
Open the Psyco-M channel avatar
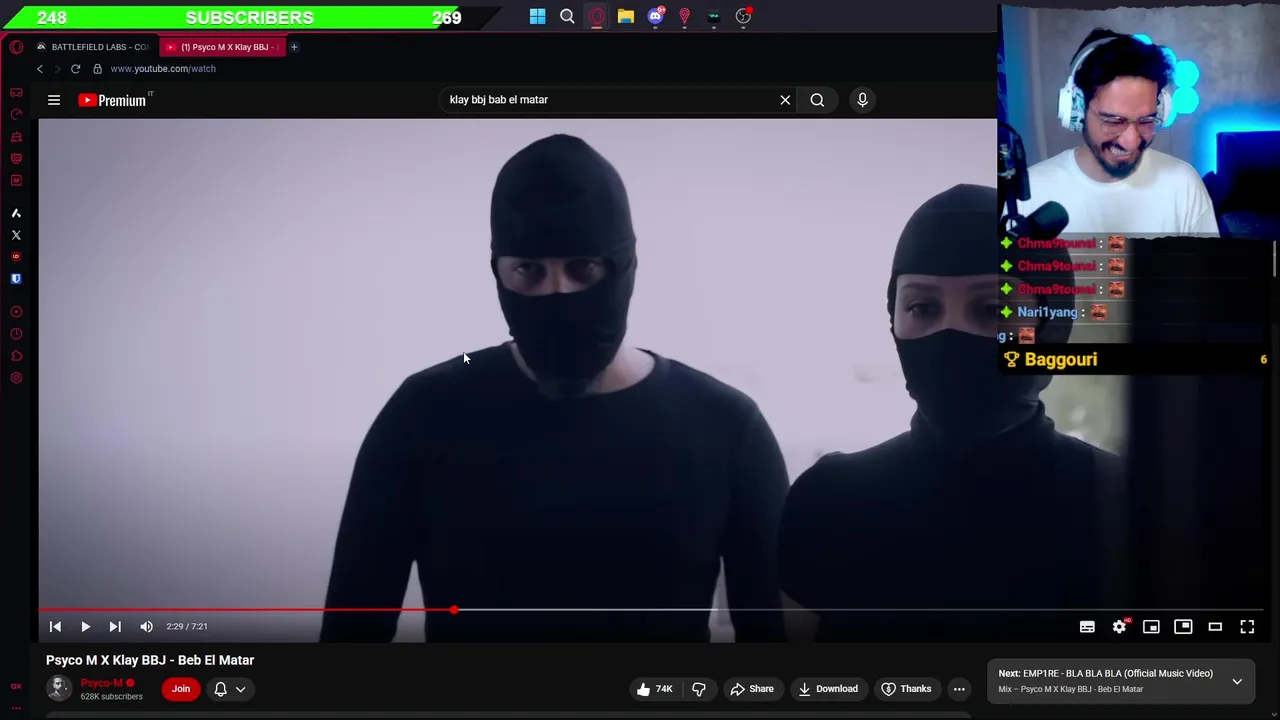pos(59,688)
